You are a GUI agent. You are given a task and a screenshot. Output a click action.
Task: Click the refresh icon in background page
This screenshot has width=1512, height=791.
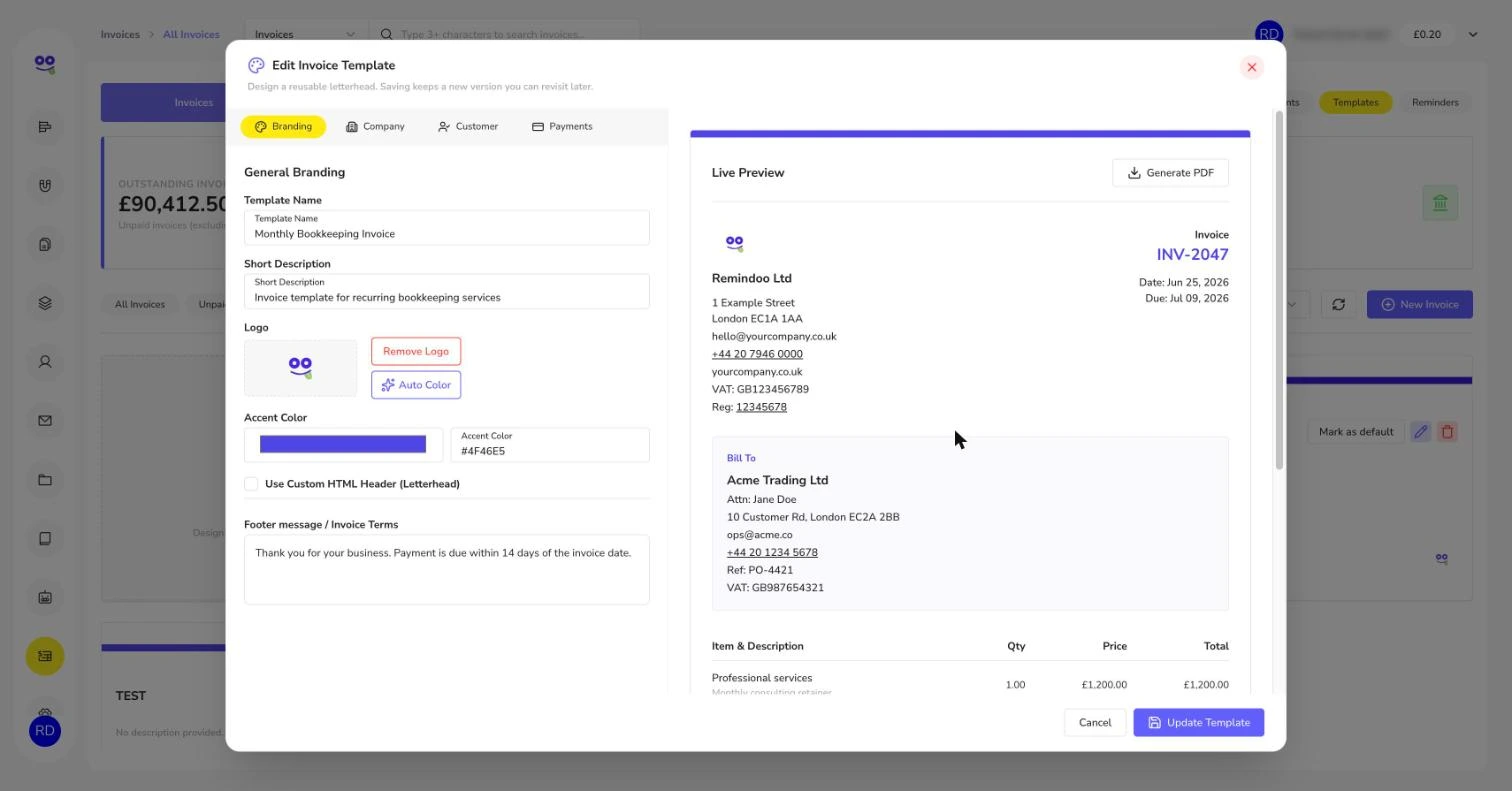coord(1338,304)
